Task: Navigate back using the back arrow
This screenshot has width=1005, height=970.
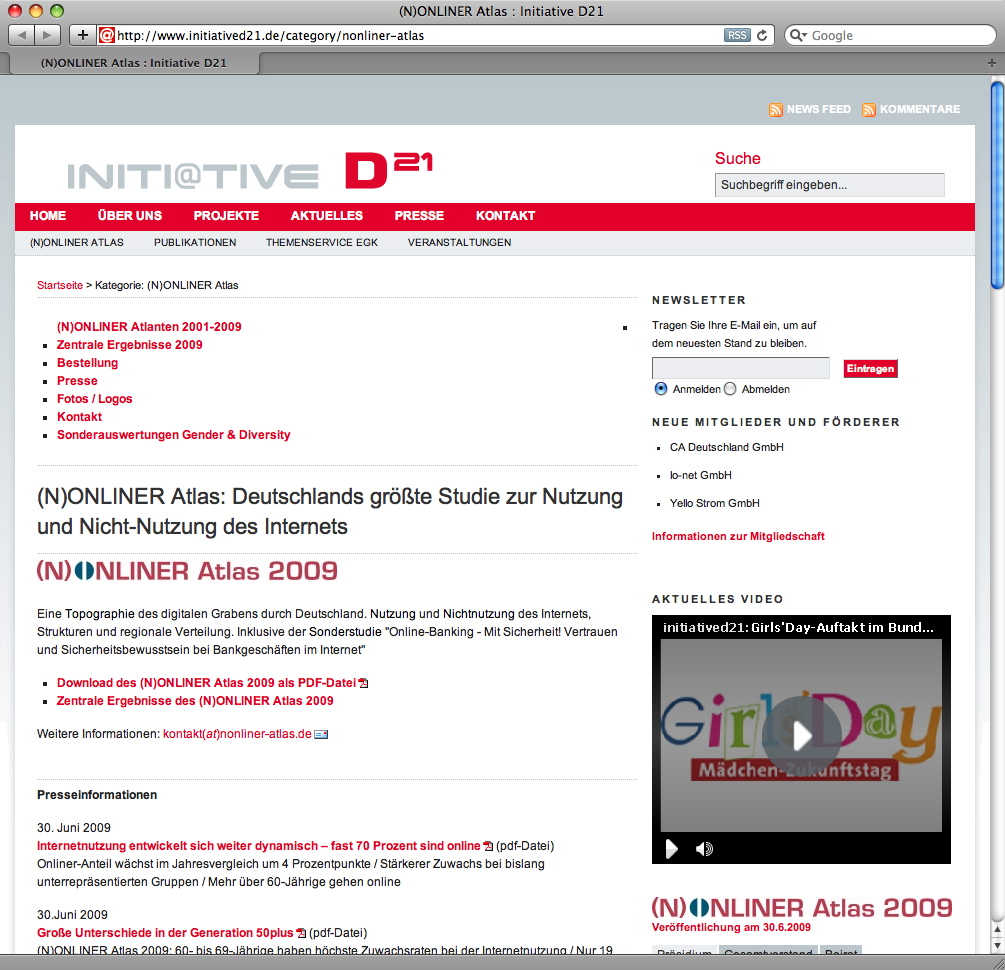Action: click(x=21, y=34)
